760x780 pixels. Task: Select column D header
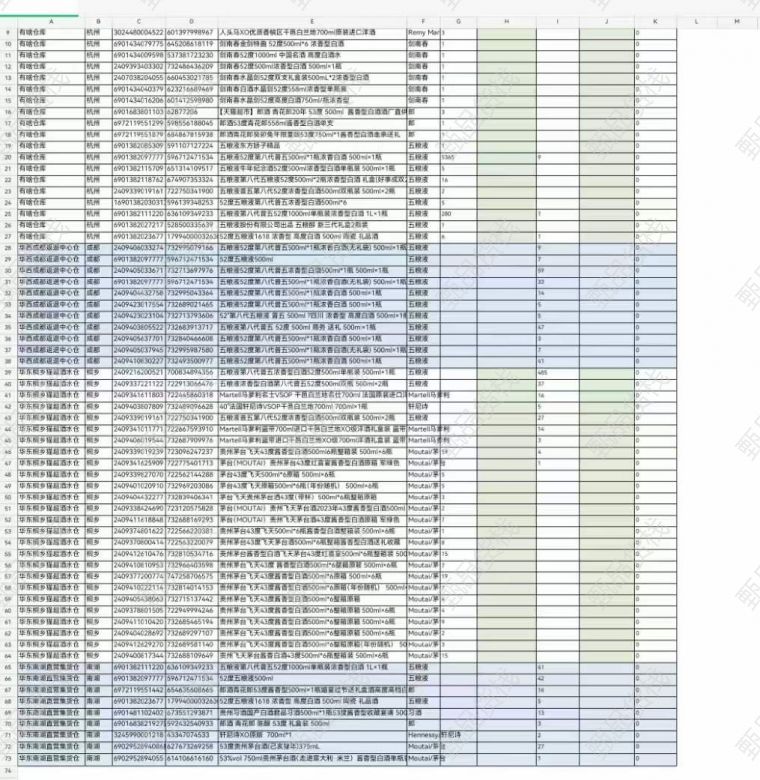191,21
